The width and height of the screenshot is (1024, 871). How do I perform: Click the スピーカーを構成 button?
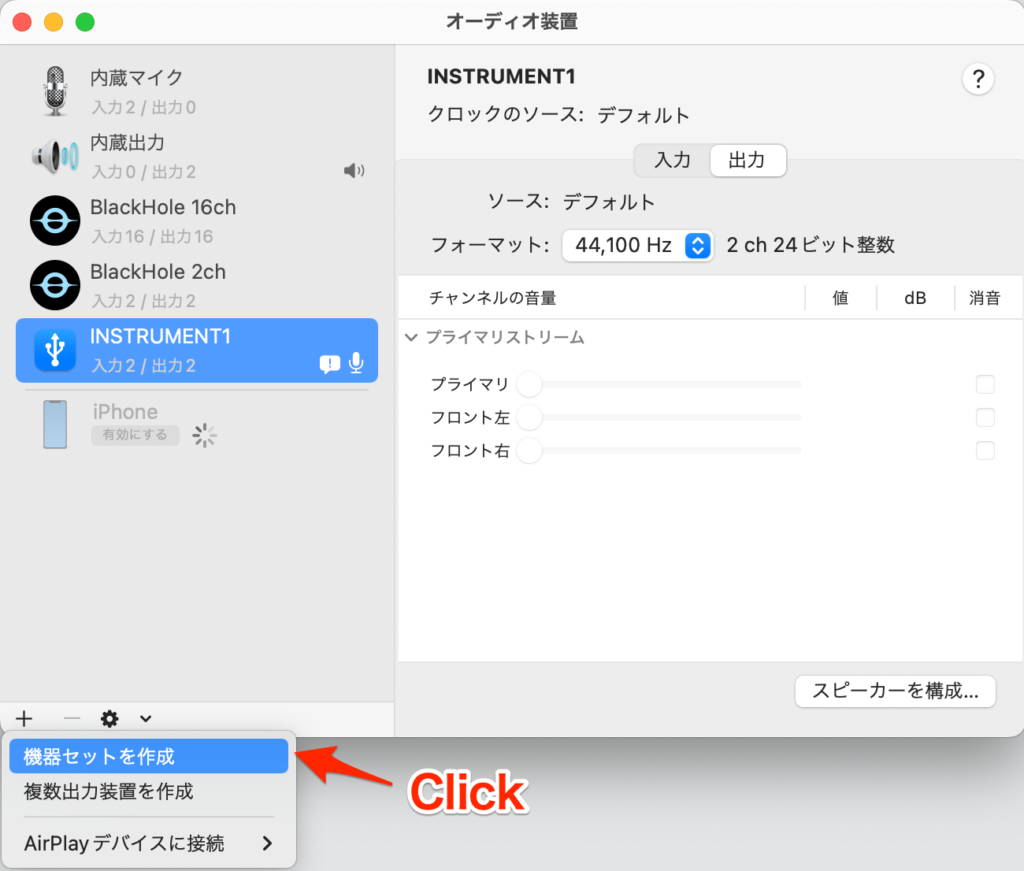click(895, 691)
